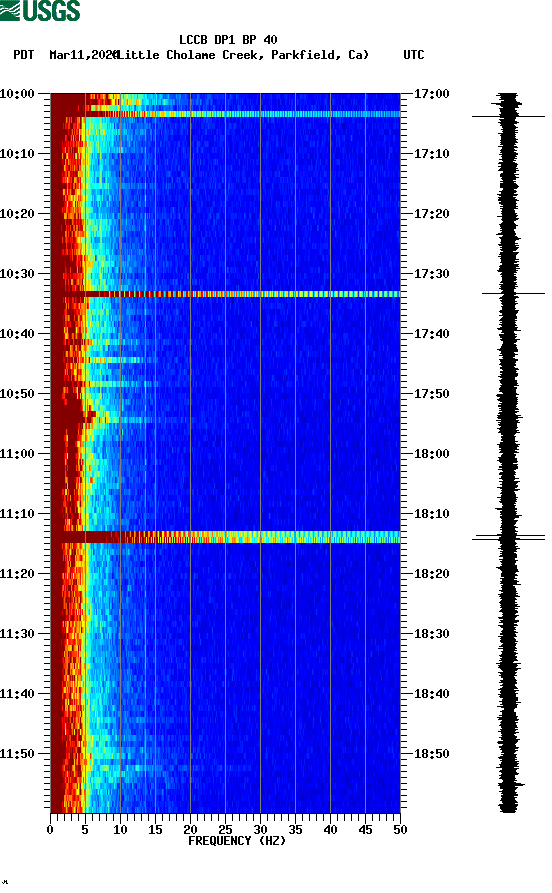Click the '11:00' PDT time label
This screenshot has height=893, width=552.
point(17,454)
